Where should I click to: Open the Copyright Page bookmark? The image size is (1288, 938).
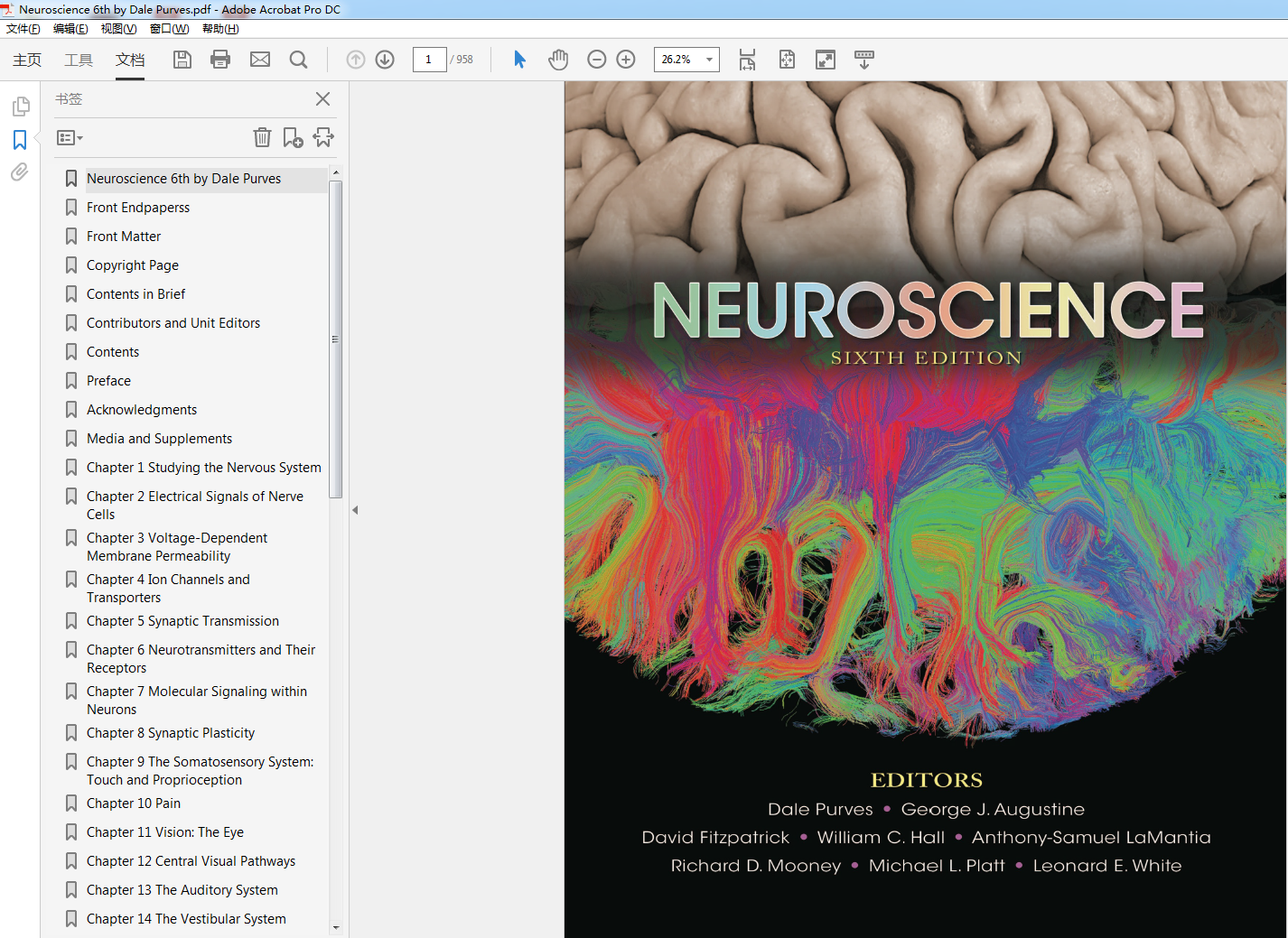pyautogui.click(x=133, y=265)
